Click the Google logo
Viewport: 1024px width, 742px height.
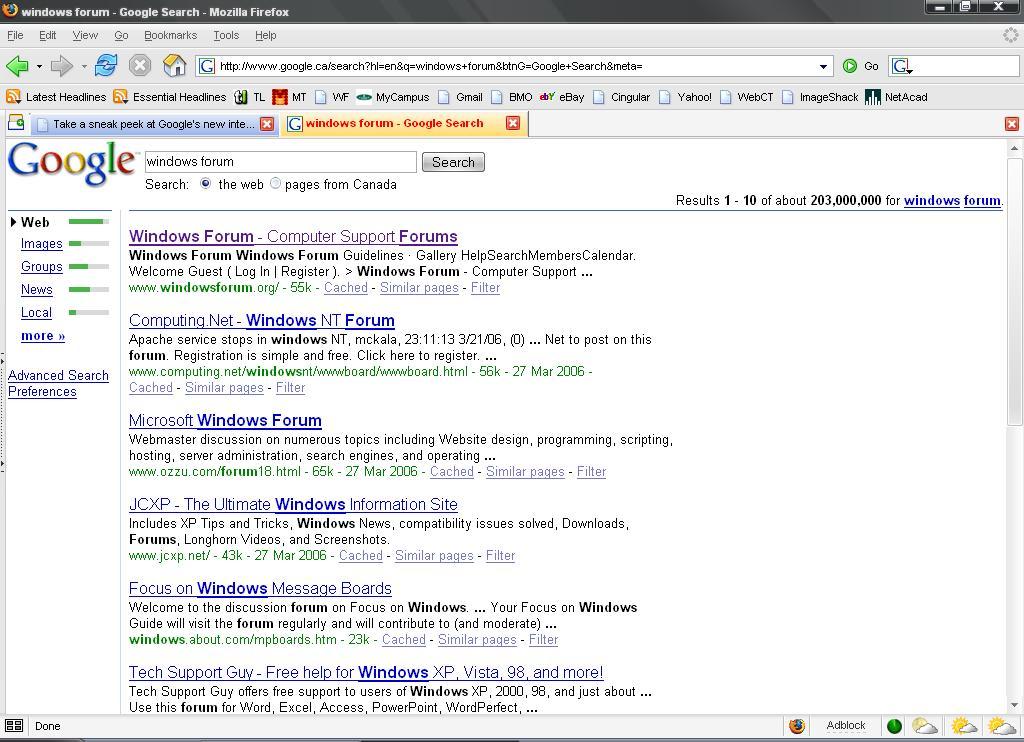[x=72, y=162]
